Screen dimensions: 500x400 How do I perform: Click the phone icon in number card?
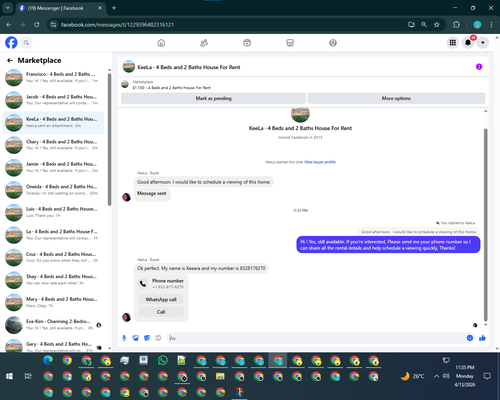click(x=143, y=284)
